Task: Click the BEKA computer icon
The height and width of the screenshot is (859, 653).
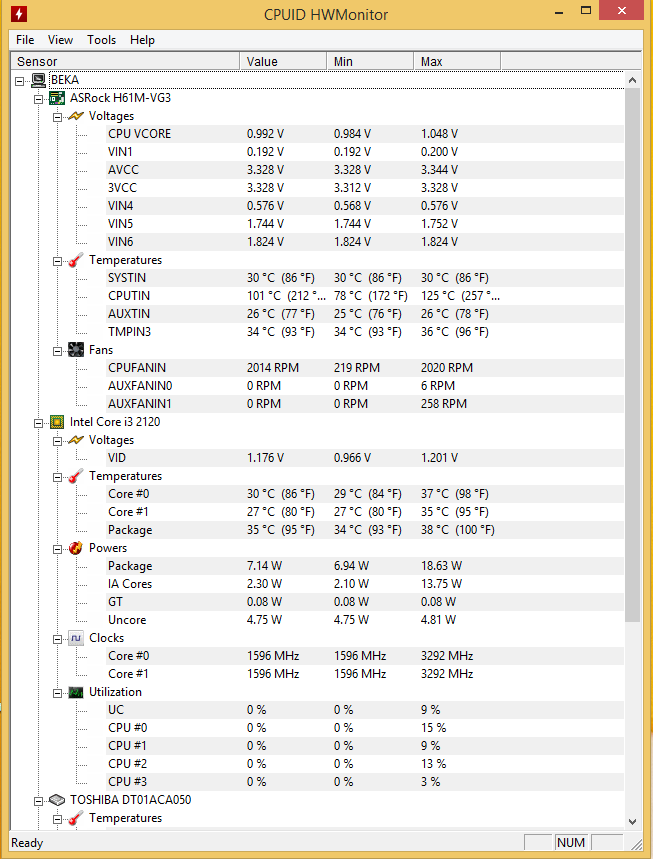Action: (x=39, y=80)
